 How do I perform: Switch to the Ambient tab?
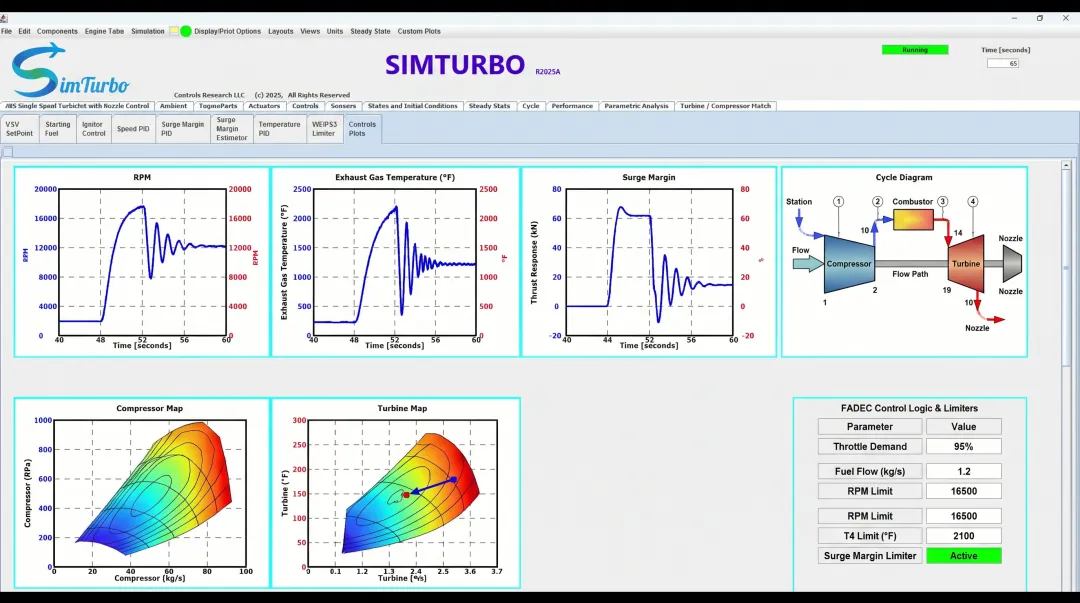pyautogui.click(x=173, y=106)
